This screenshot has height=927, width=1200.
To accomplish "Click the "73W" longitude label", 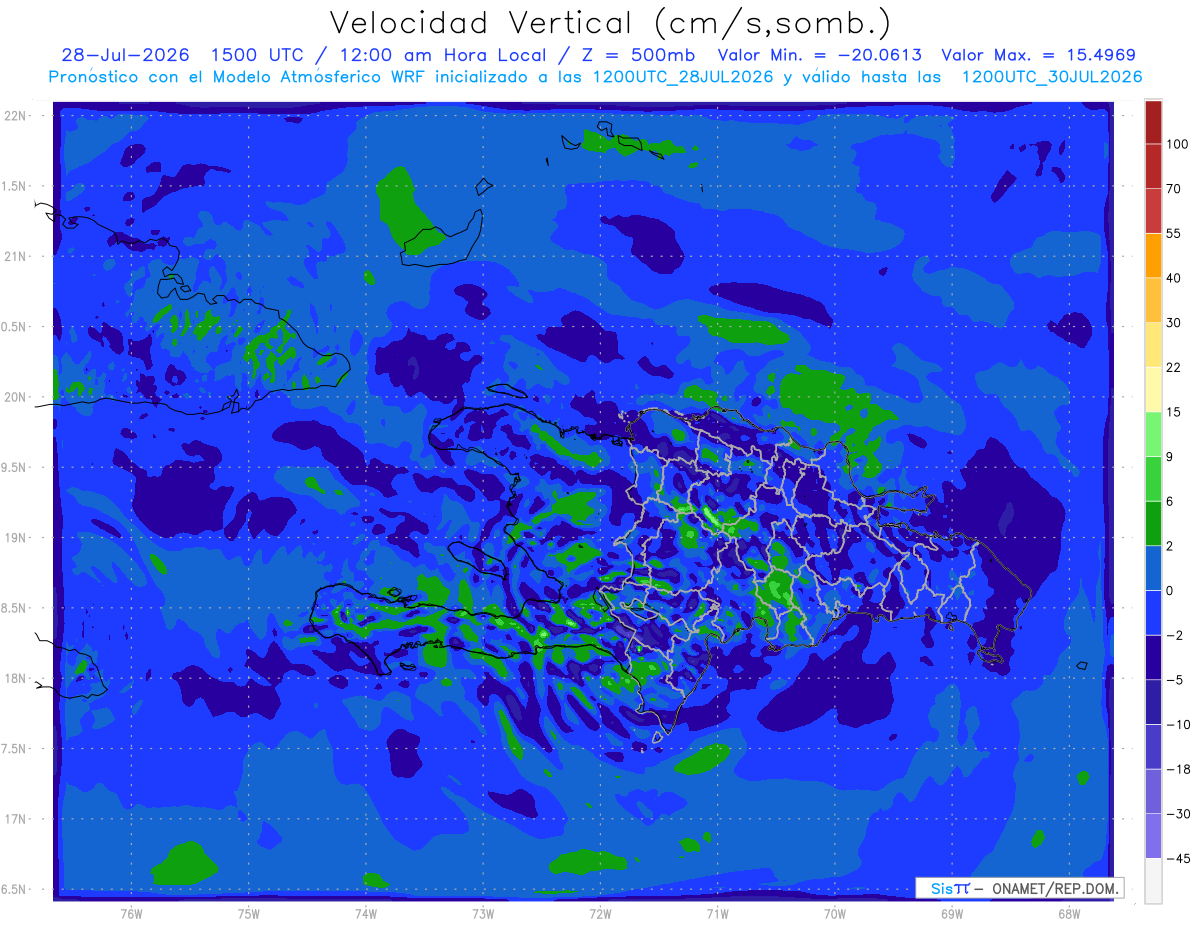I will (483, 914).
